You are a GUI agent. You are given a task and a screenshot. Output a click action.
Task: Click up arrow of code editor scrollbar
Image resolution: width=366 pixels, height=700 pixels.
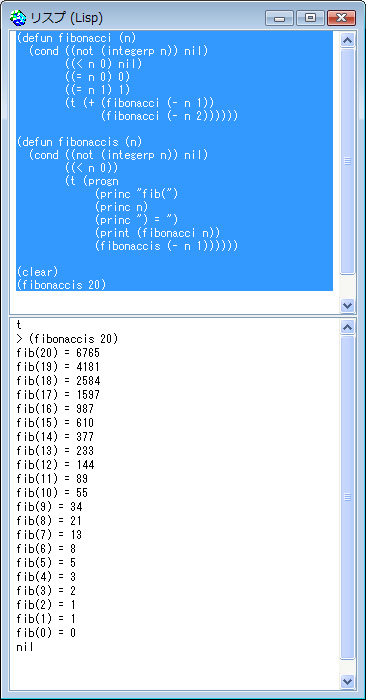pos(347,40)
